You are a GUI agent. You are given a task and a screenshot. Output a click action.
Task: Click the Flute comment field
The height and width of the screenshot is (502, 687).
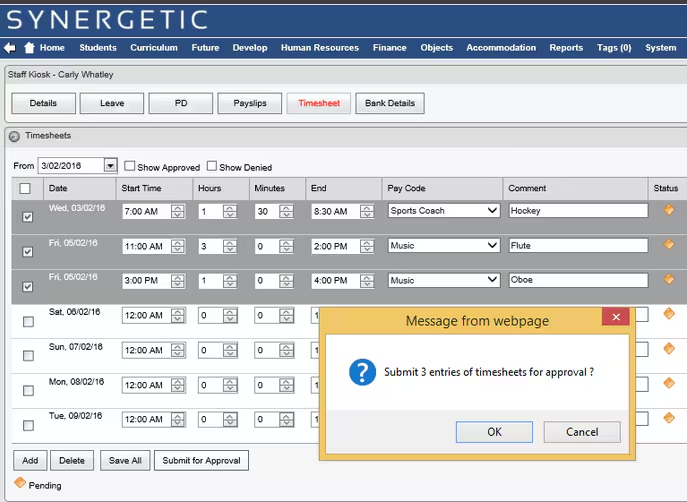pos(578,246)
